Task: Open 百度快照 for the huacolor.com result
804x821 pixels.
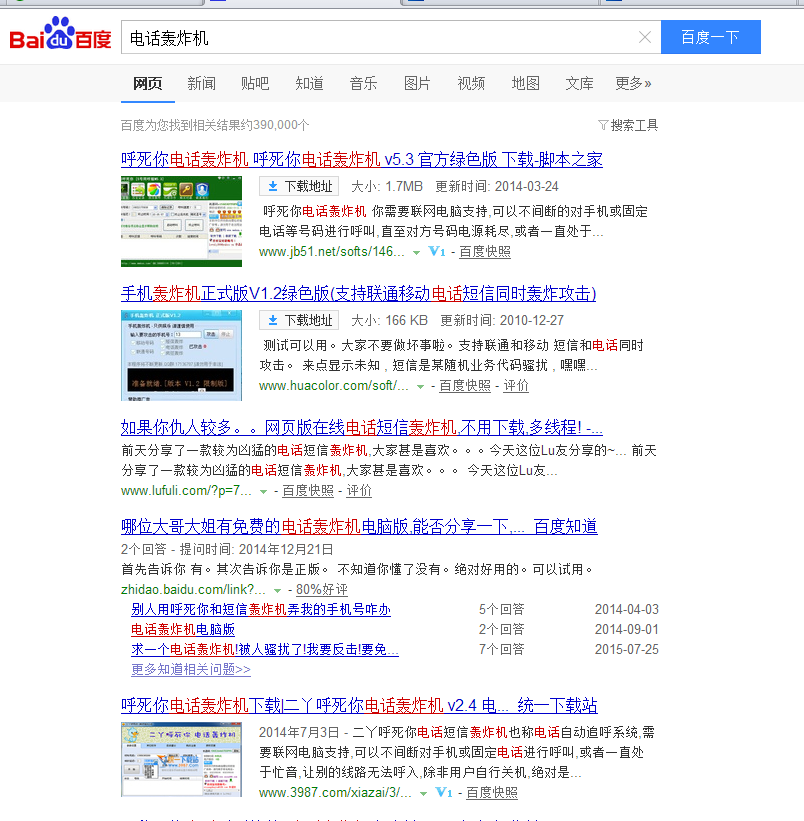Action: pos(465,386)
